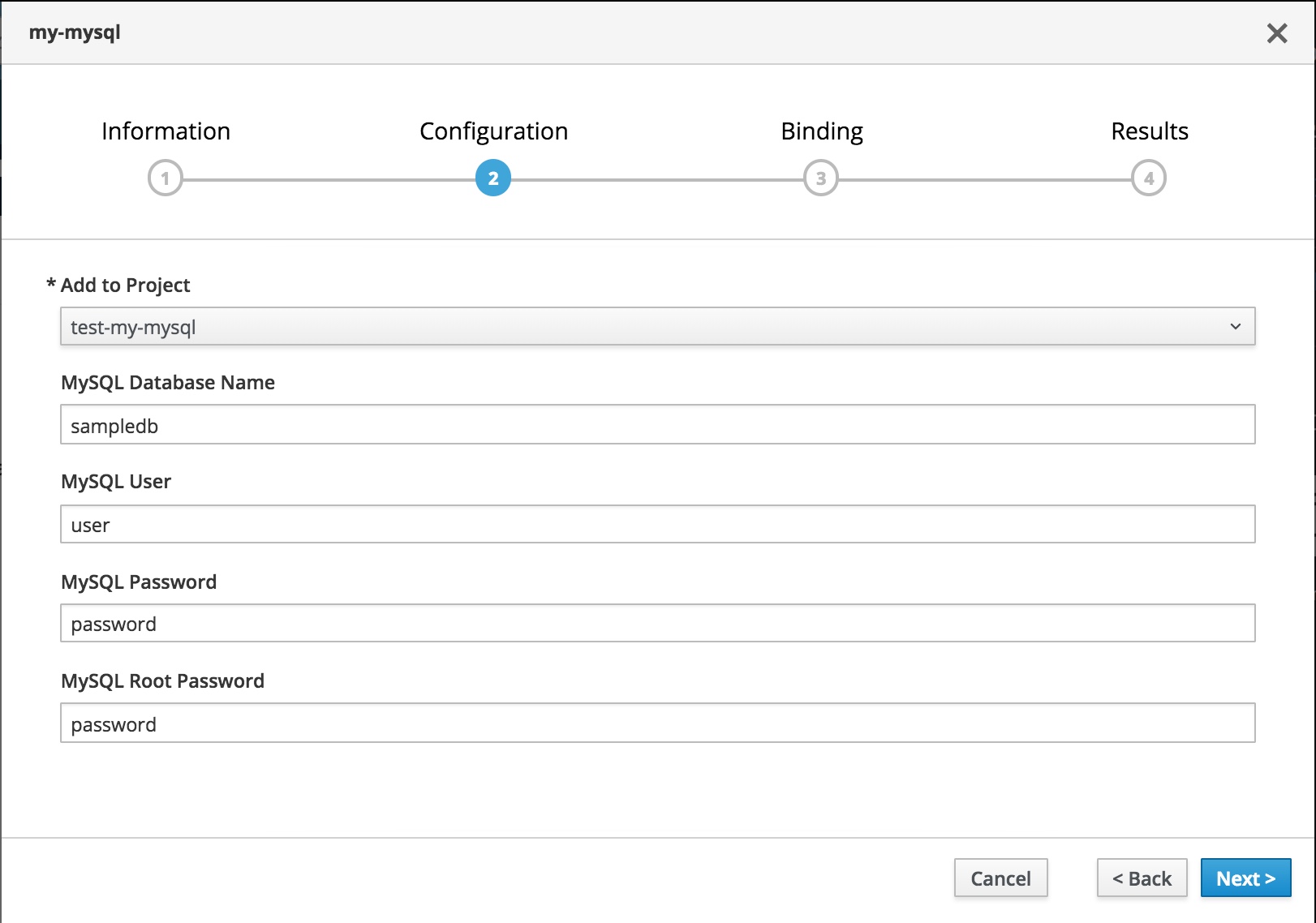The height and width of the screenshot is (923, 1316).
Task: Go to step 1 Information circle
Action: click(166, 178)
